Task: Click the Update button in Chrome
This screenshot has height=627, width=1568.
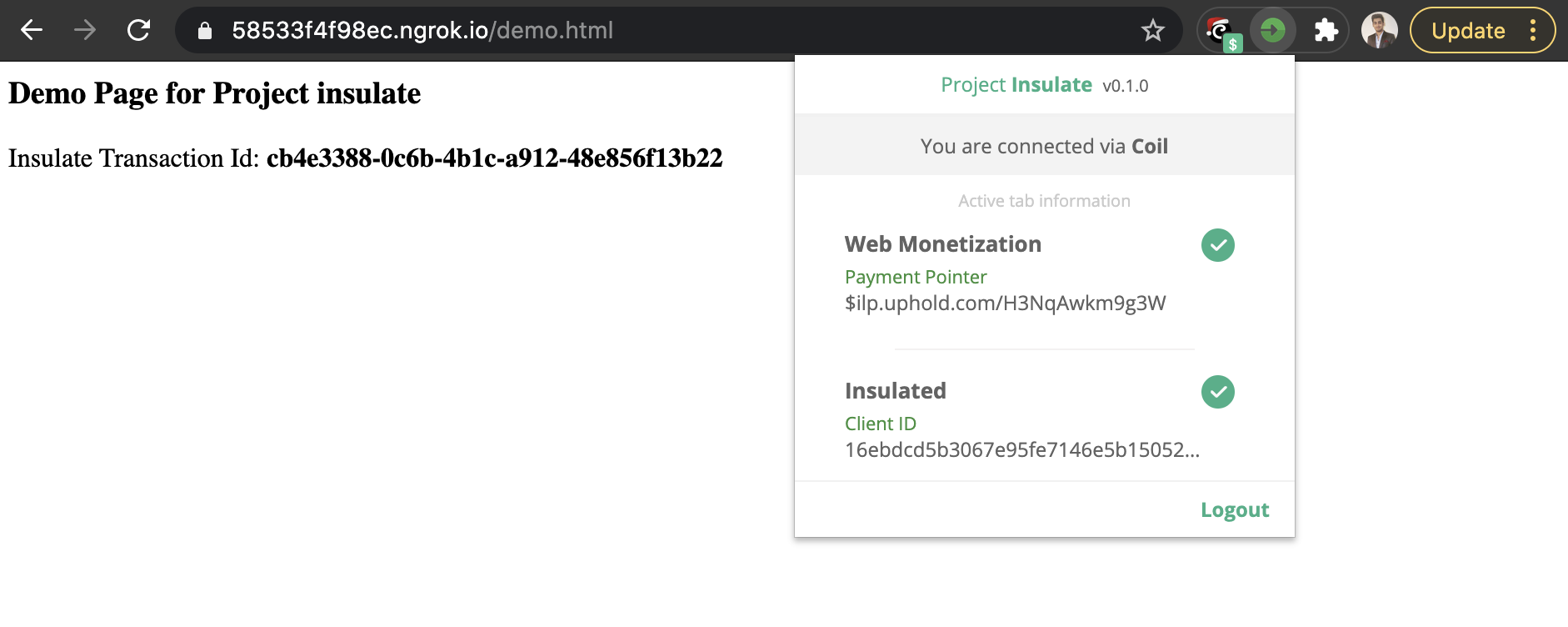Action: point(1468,31)
